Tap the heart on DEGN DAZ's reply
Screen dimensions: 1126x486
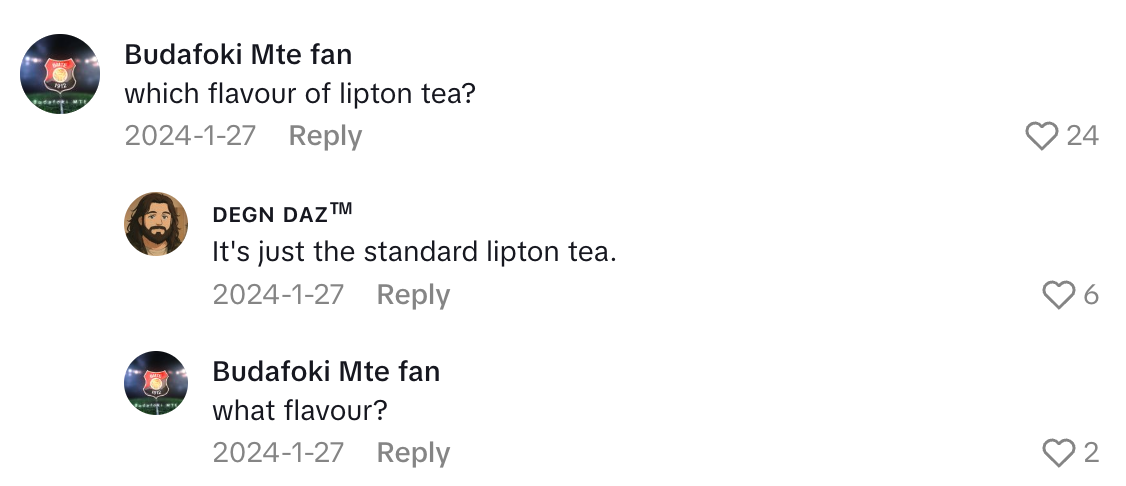[x=1058, y=294]
